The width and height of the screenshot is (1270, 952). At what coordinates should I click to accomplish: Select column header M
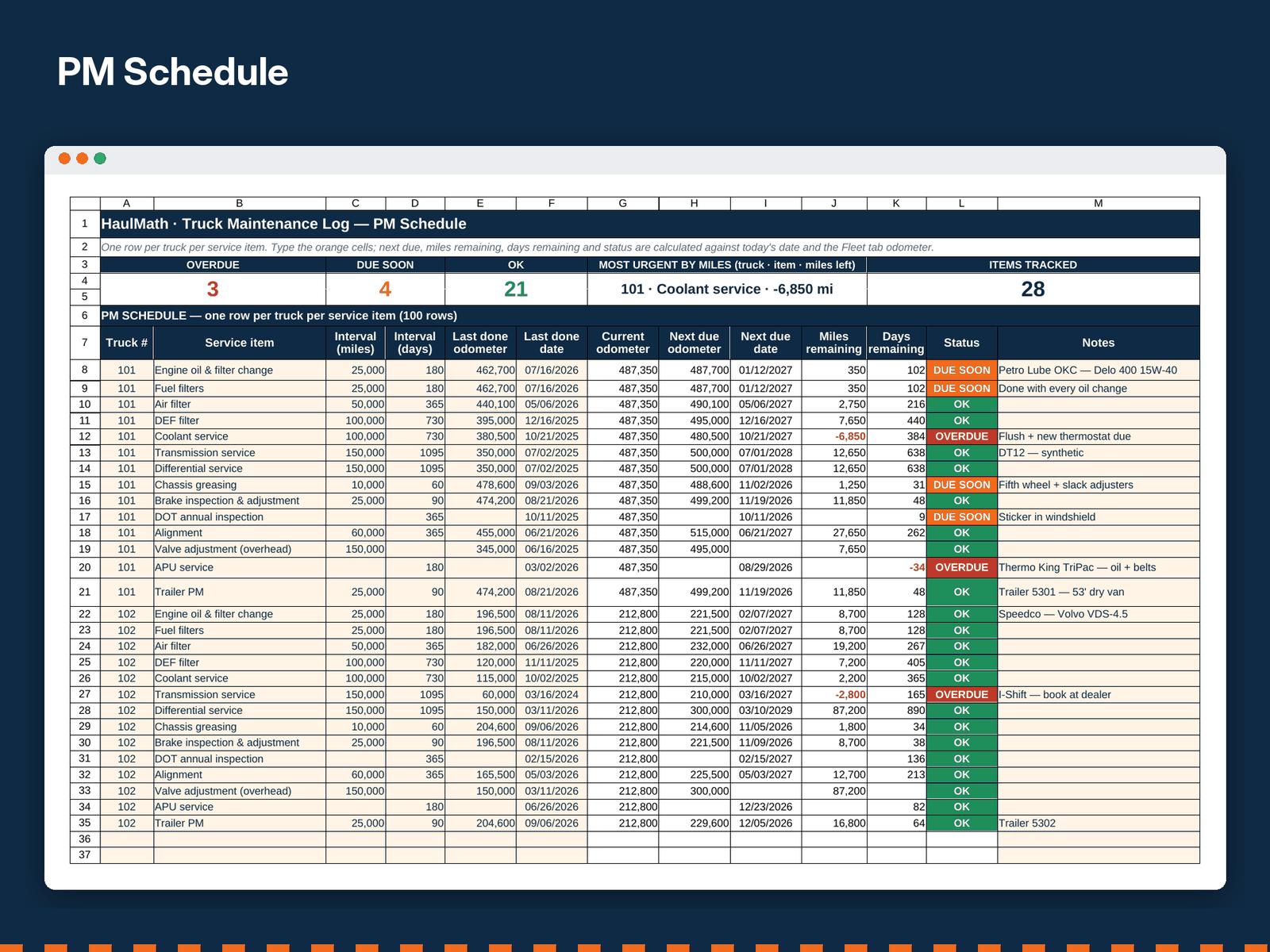pyautogui.click(x=1099, y=203)
